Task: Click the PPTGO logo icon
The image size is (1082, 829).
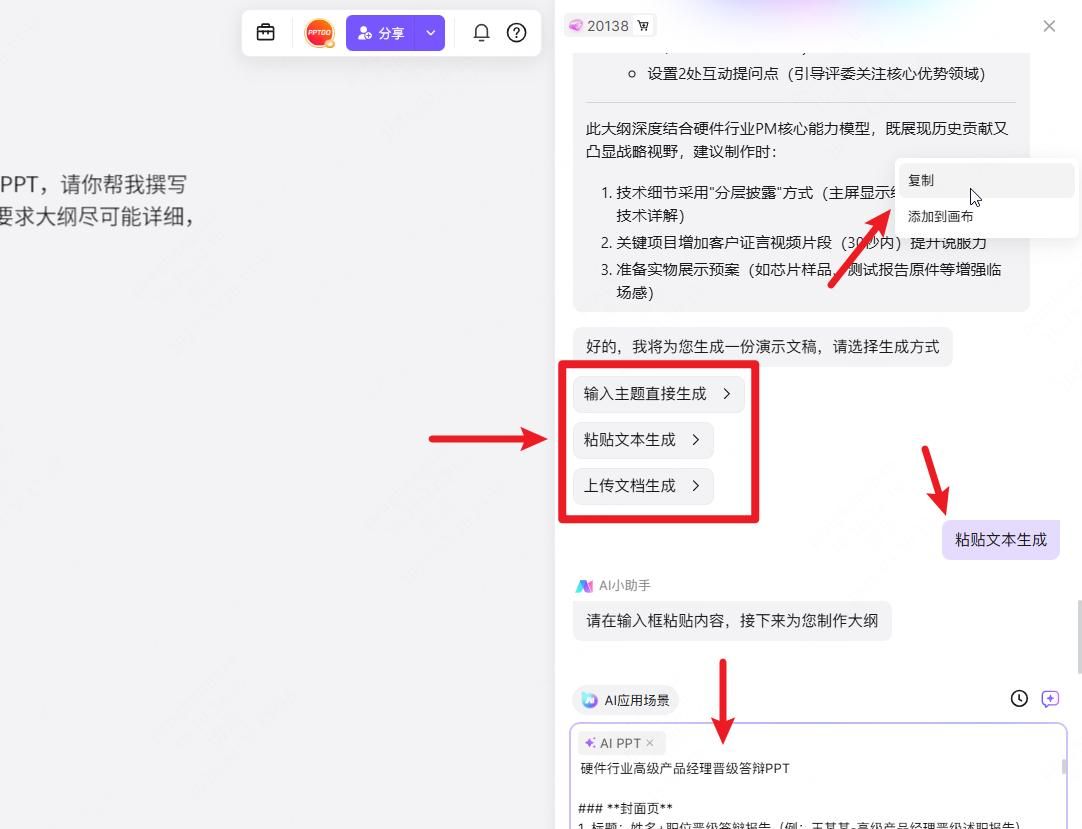Action: pos(319,32)
